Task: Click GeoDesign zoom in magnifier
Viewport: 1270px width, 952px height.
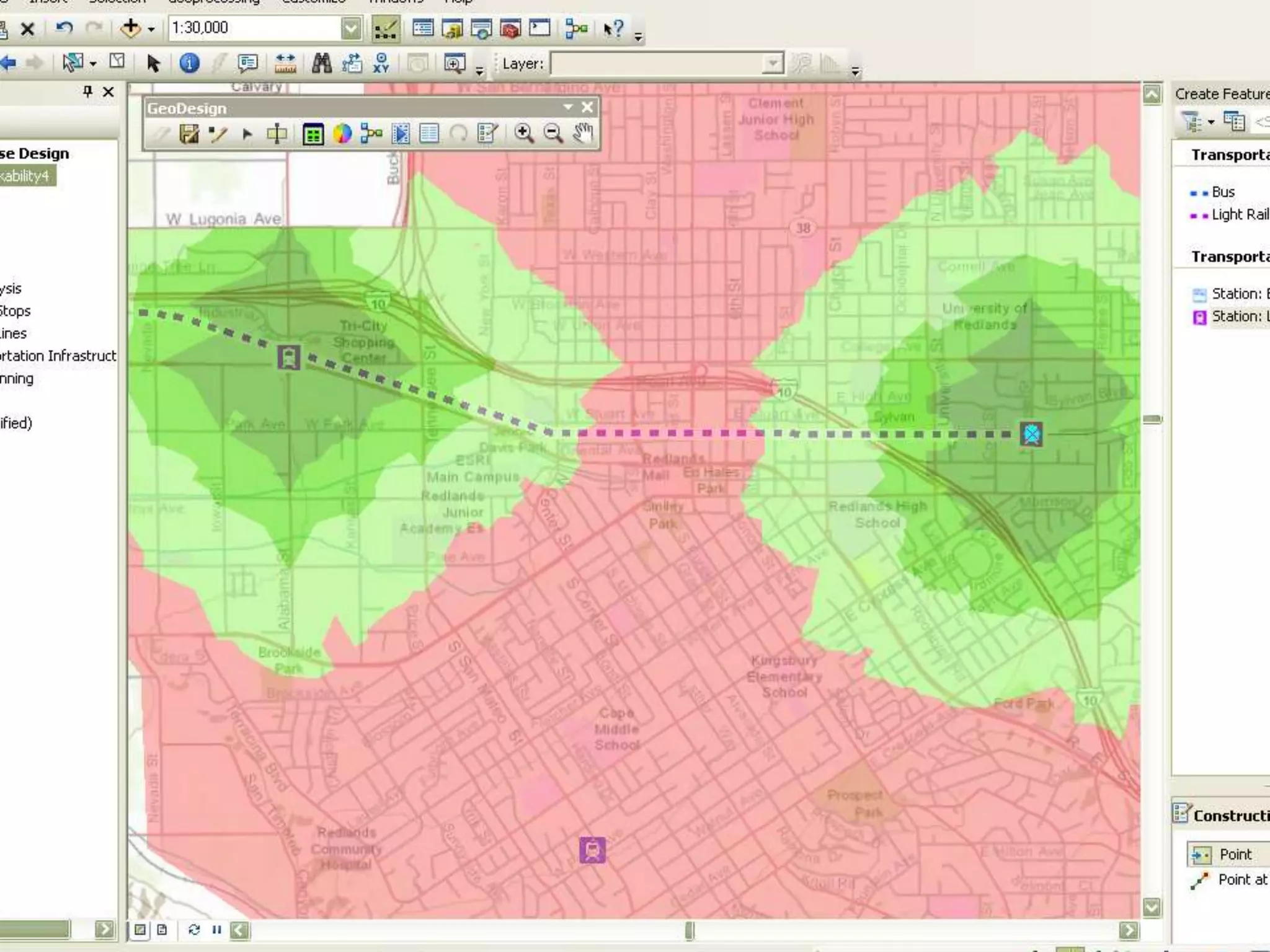Action: 524,133
